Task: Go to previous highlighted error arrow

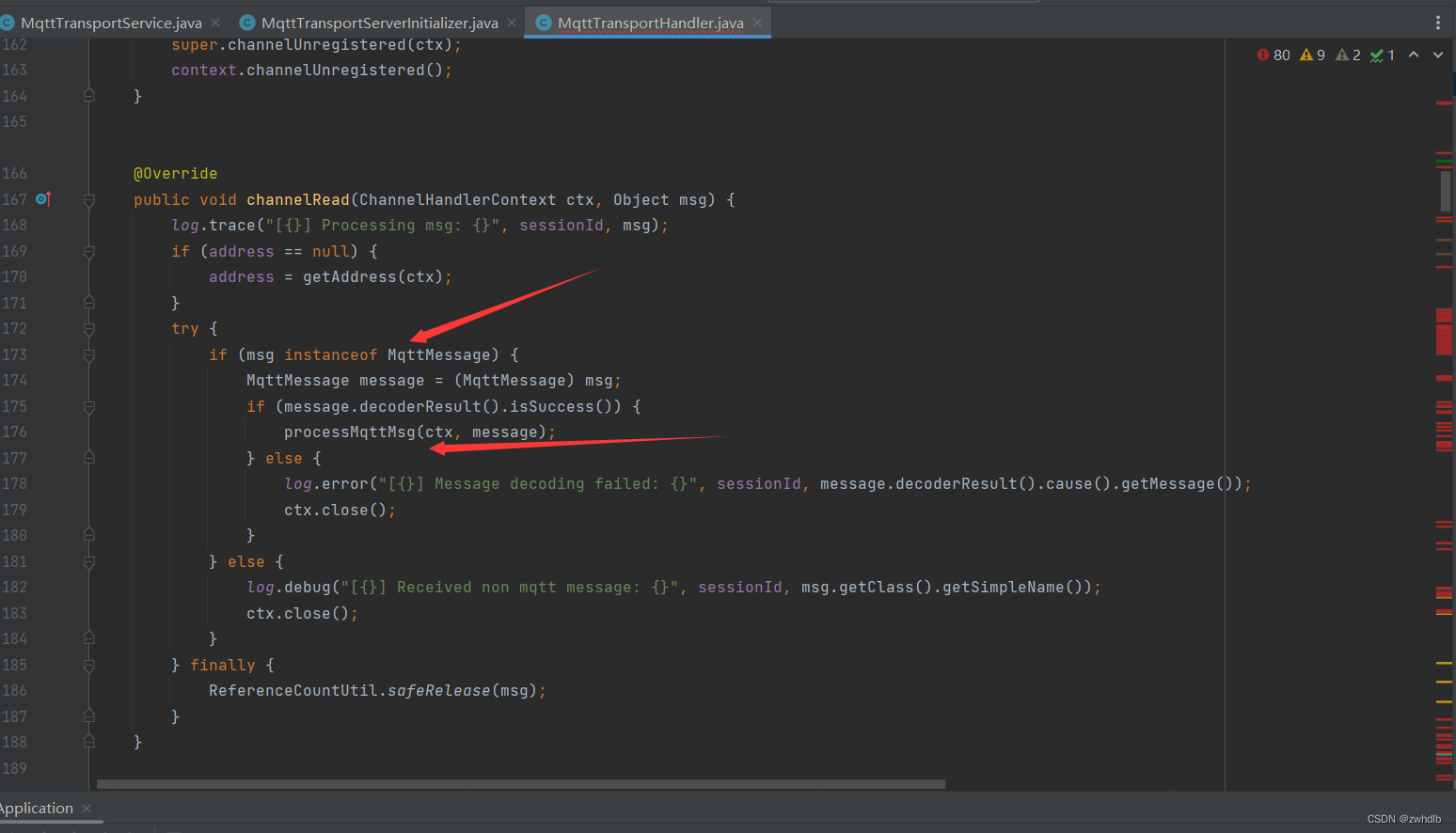Action: [1414, 55]
